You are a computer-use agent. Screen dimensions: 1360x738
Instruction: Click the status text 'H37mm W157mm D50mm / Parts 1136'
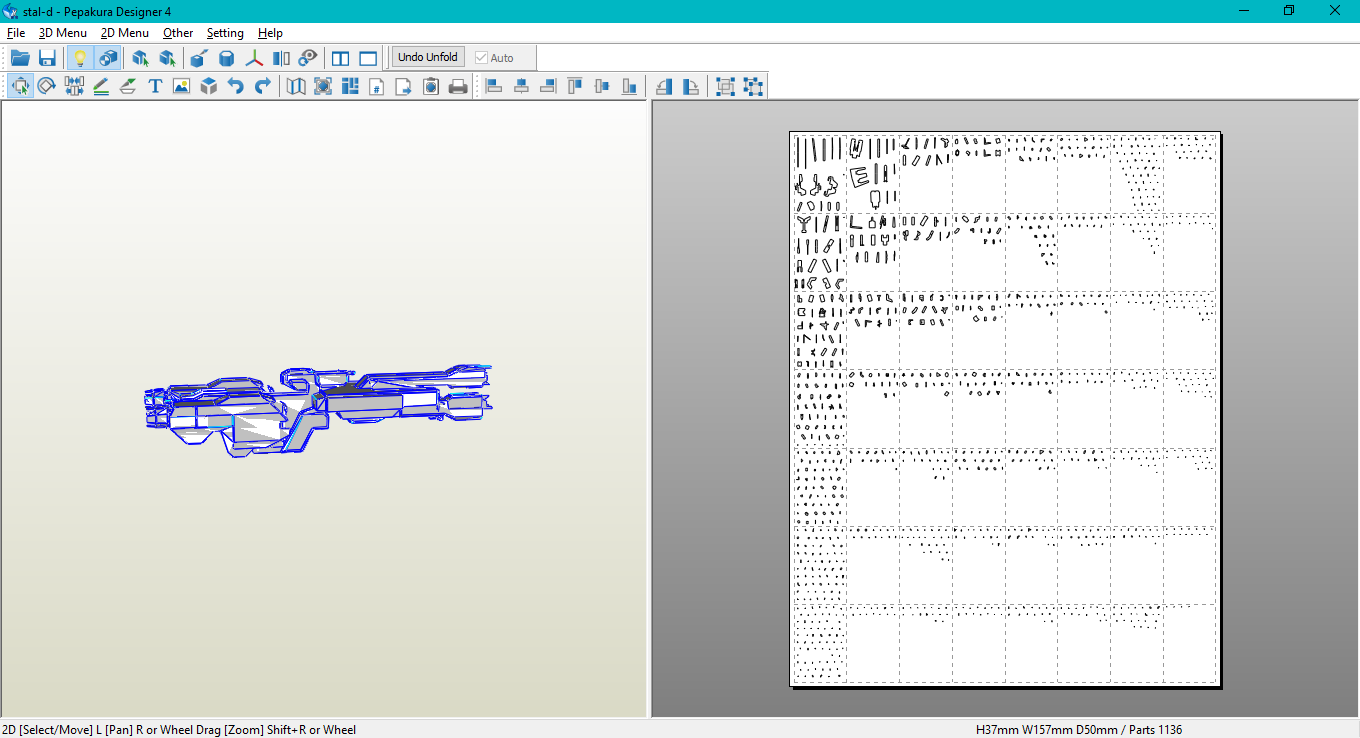tap(1079, 730)
